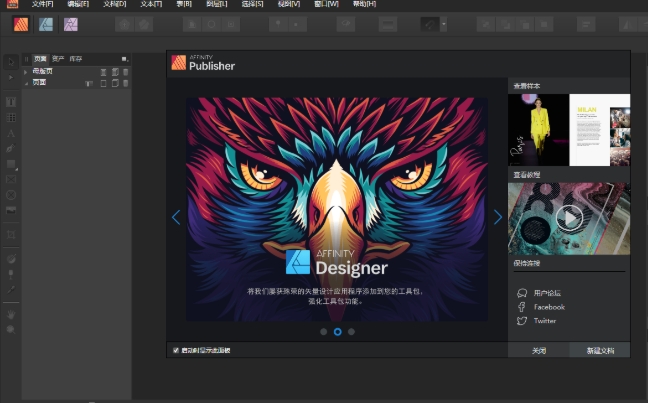The height and width of the screenshot is (403, 648).
Task: Select the first carousel dot
Action: coord(324,332)
